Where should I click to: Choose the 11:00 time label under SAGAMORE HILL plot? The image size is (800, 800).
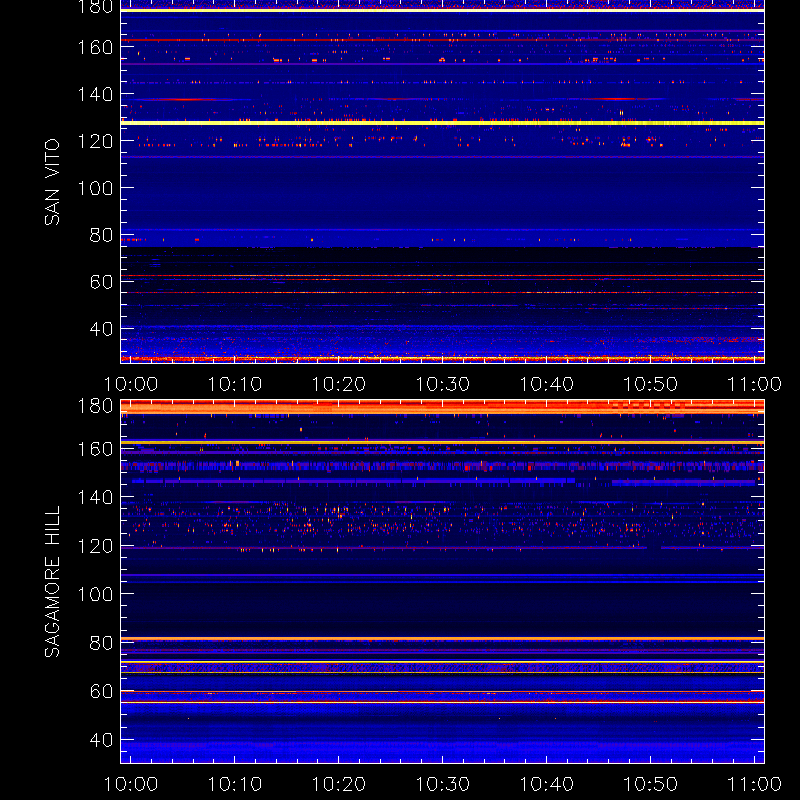point(755,784)
